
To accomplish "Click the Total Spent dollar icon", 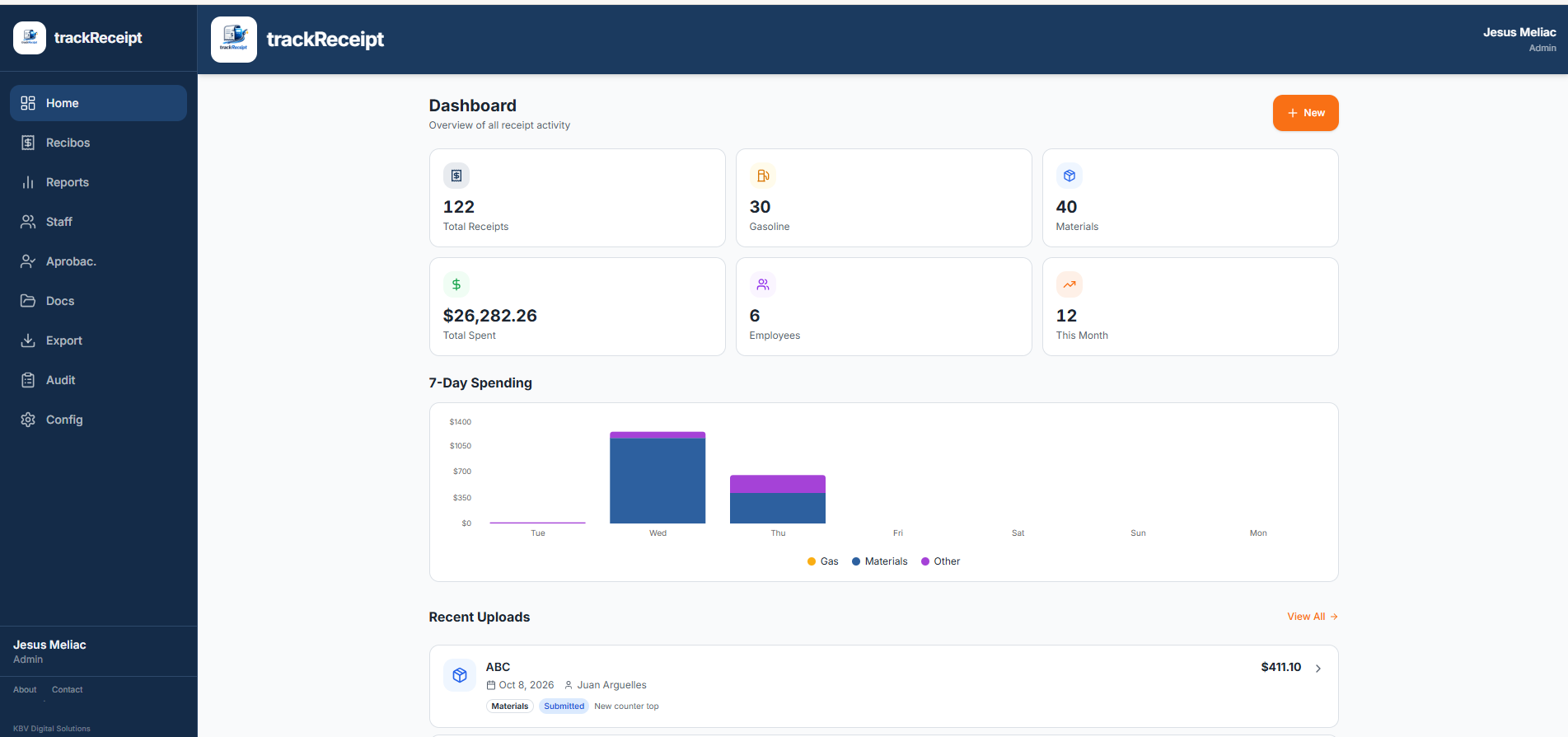I will coord(456,284).
